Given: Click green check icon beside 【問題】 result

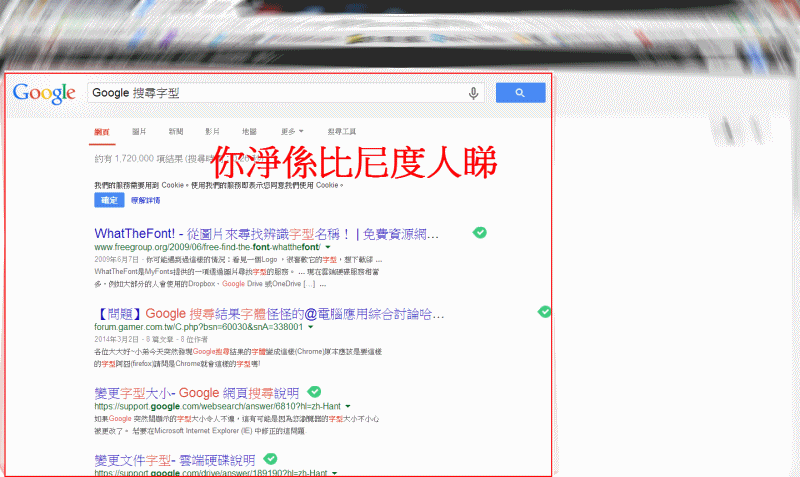Looking at the screenshot, I should tap(544, 312).
